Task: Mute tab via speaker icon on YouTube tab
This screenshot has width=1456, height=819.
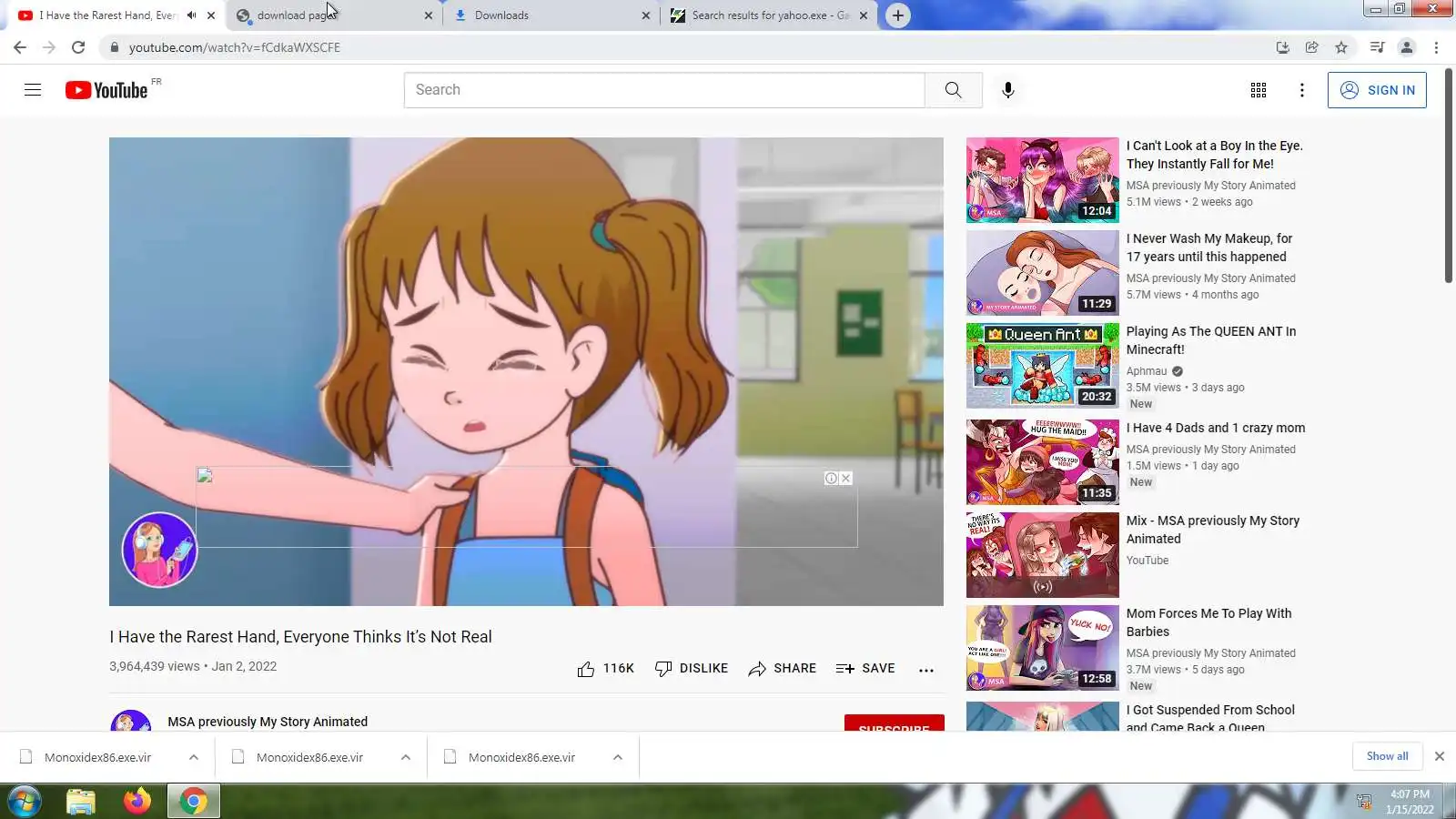Action: click(x=191, y=15)
